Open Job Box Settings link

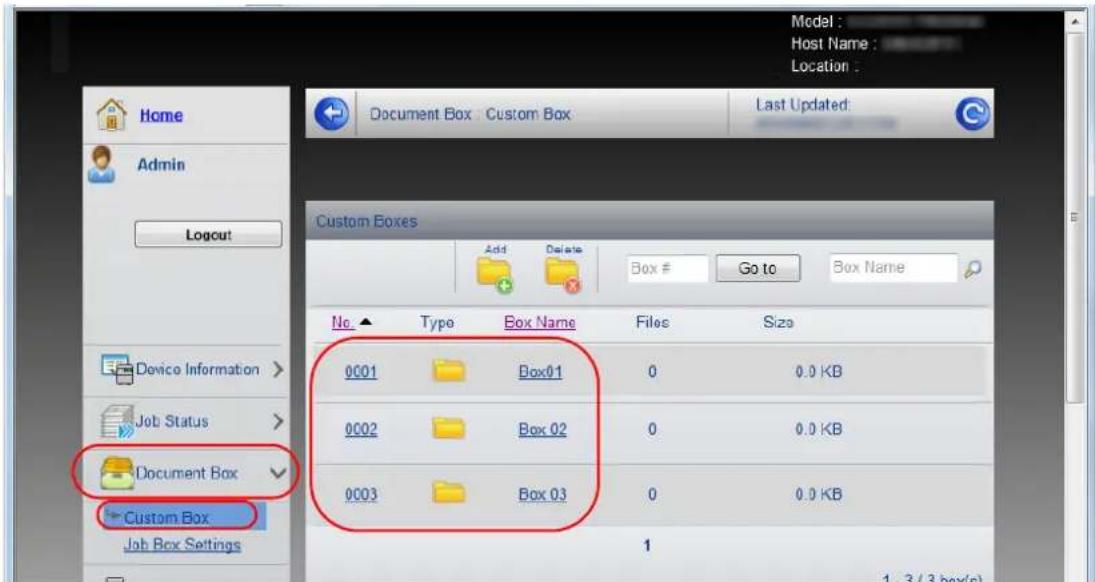[182, 544]
